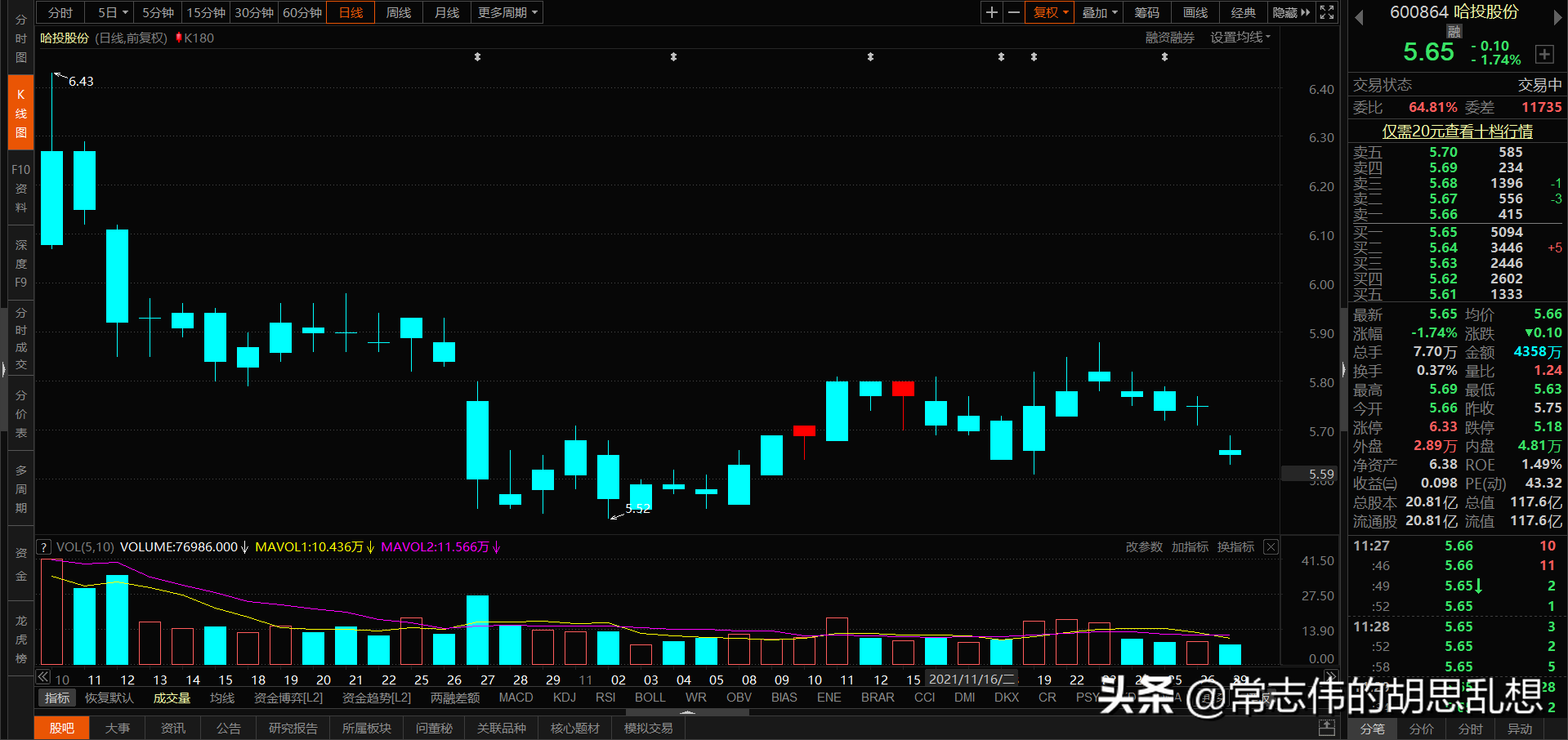1568x740 pixels.
Task: Click the 加指标 add indicator button
Action: pyautogui.click(x=1190, y=546)
